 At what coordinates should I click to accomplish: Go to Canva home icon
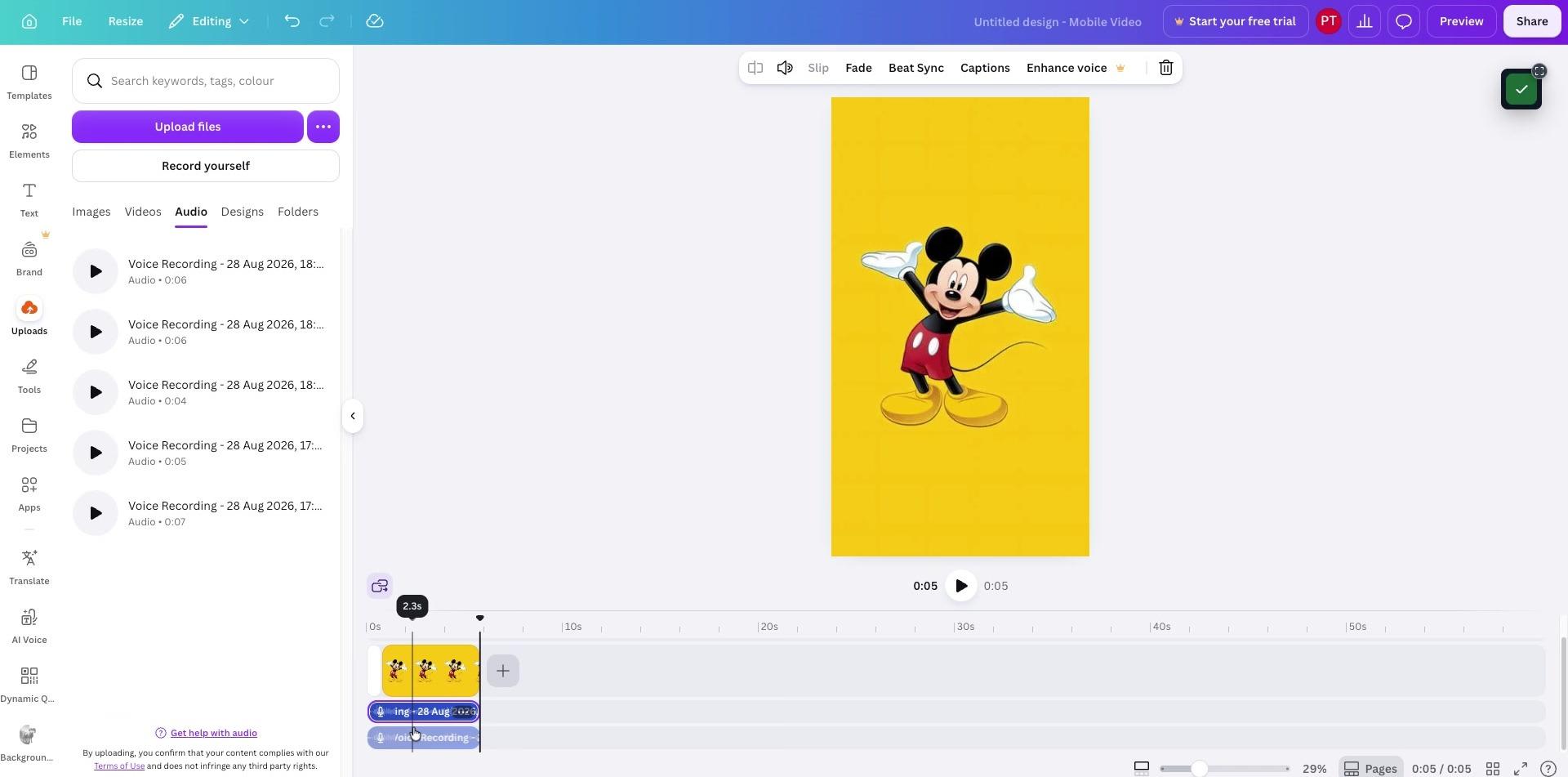(29, 21)
